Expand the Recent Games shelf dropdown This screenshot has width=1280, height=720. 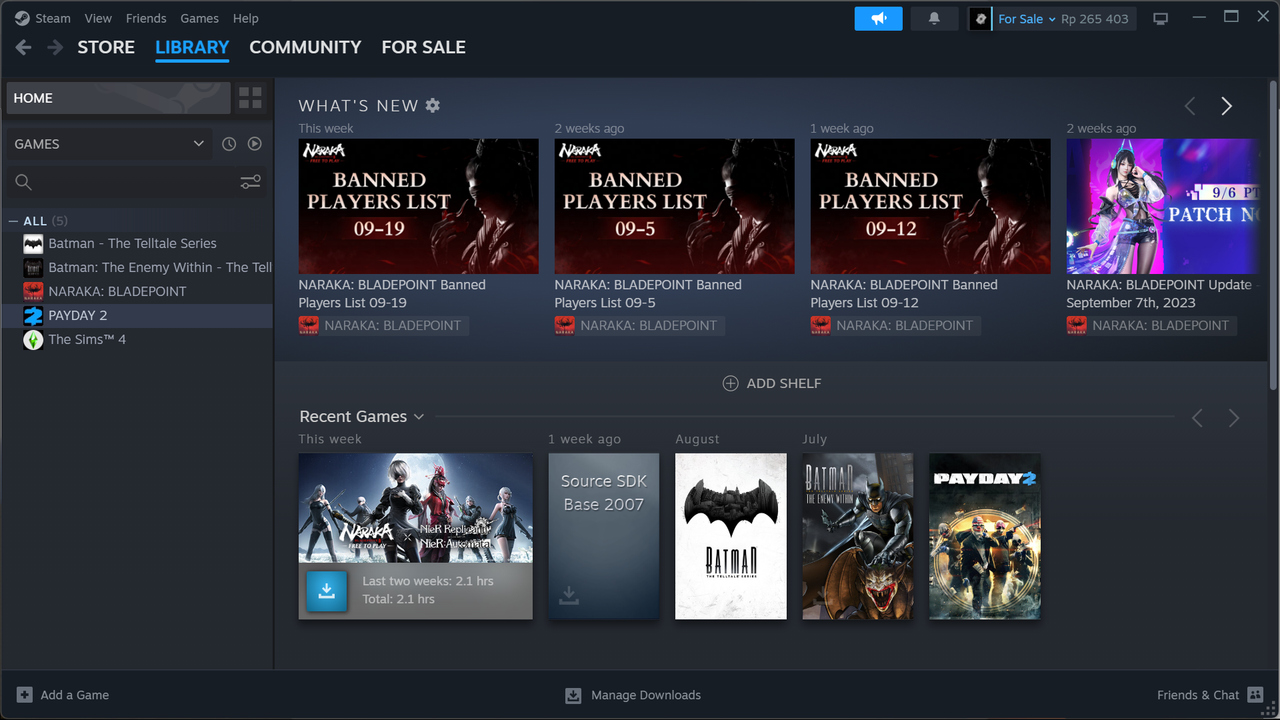pyautogui.click(x=419, y=417)
